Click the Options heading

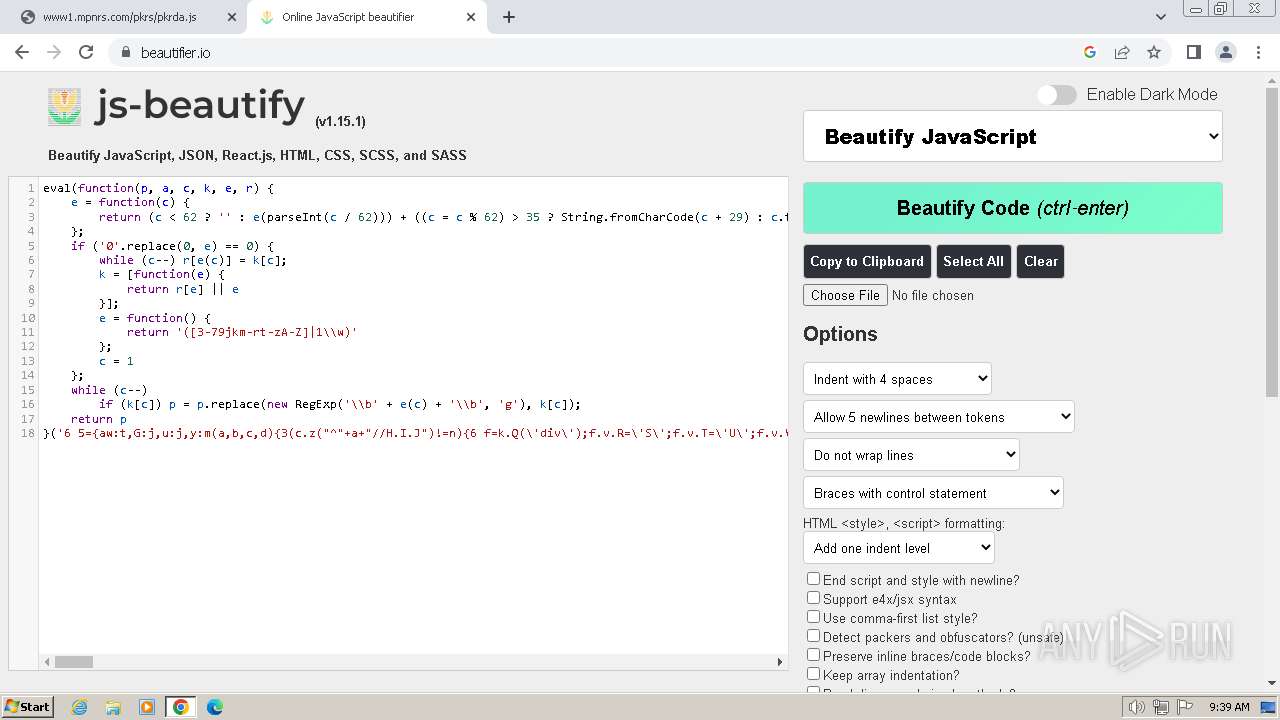(840, 334)
